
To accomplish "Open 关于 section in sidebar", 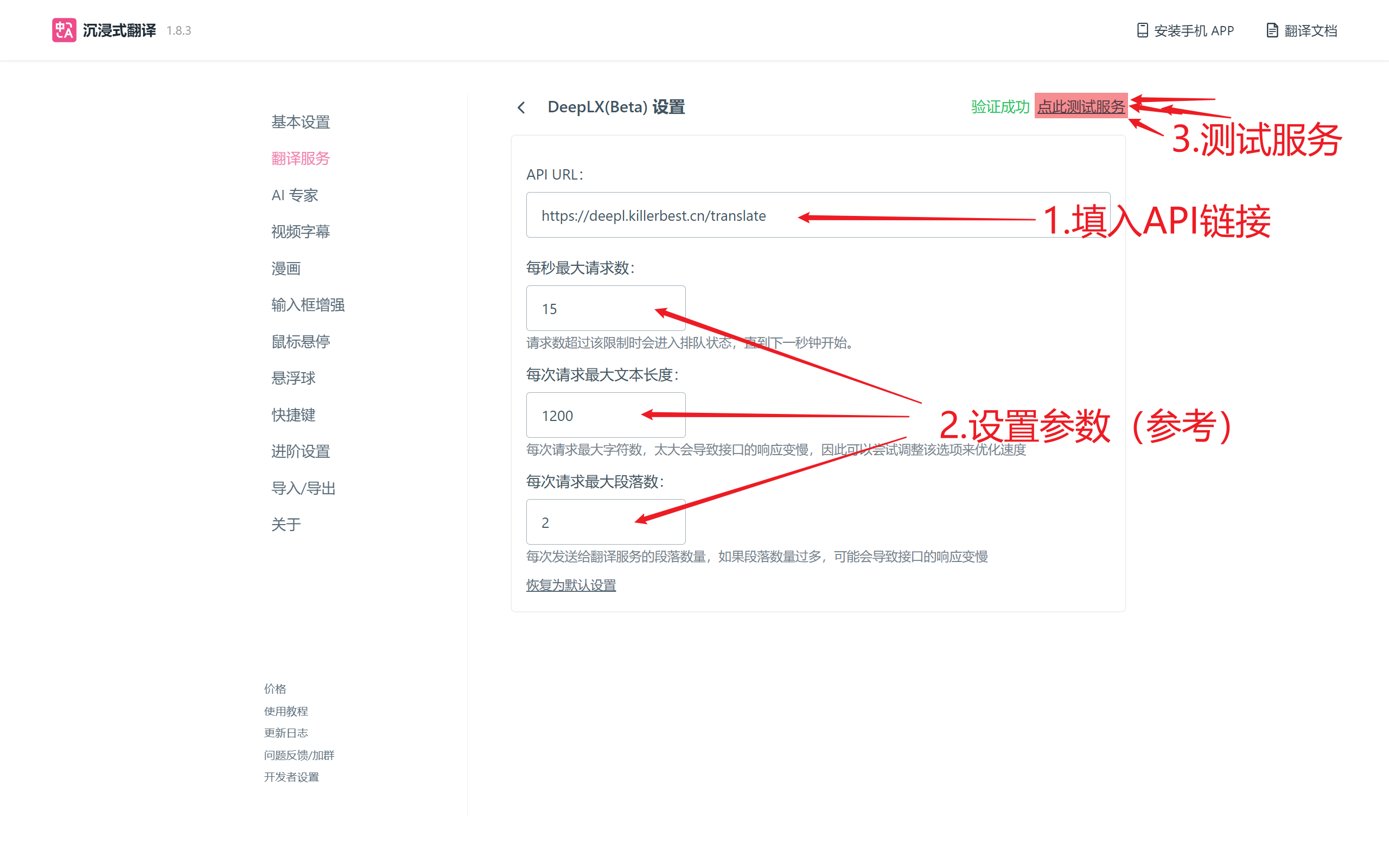I will point(286,524).
